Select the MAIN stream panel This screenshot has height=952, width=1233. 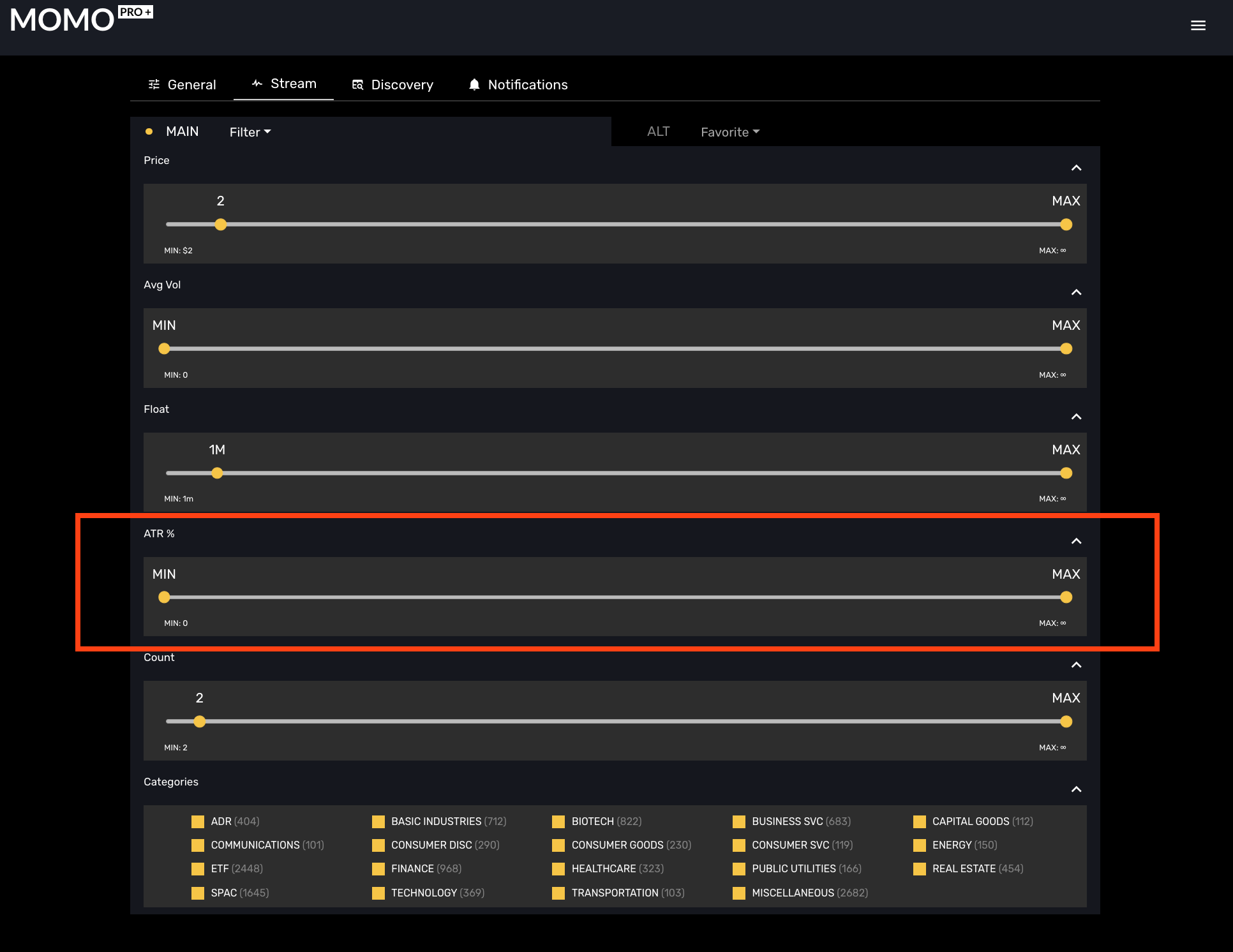click(182, 131)
